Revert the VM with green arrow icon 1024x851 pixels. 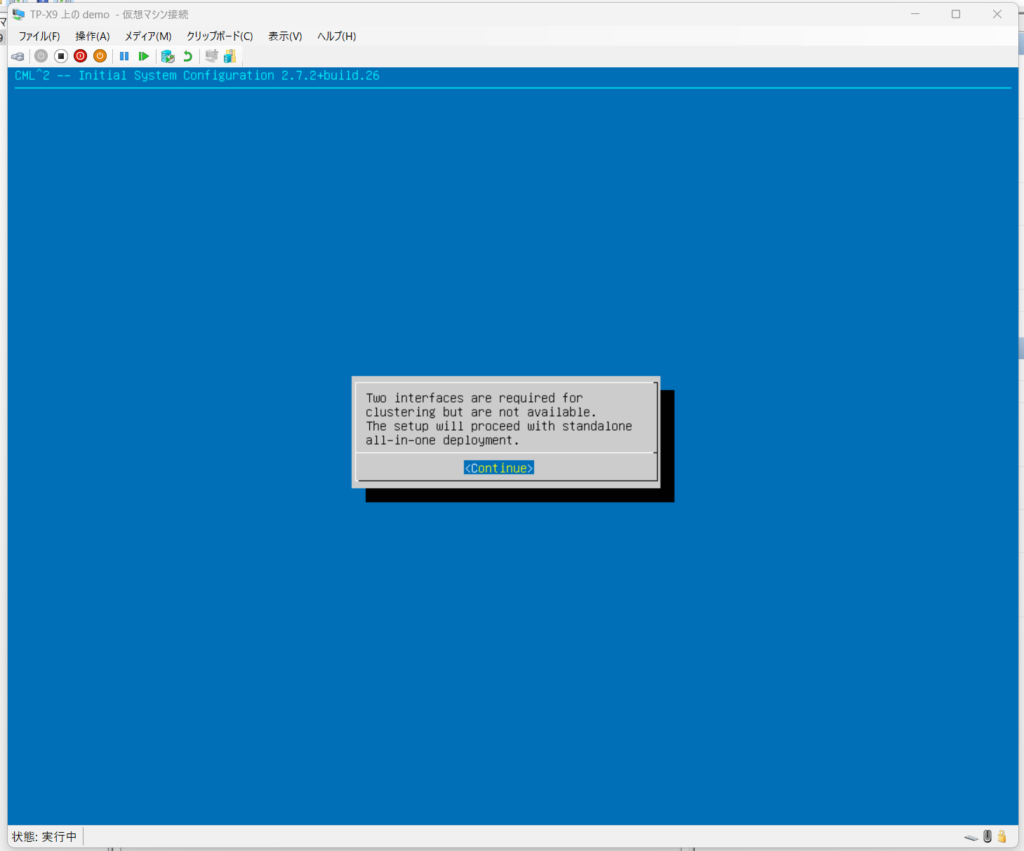pos(187,56)
